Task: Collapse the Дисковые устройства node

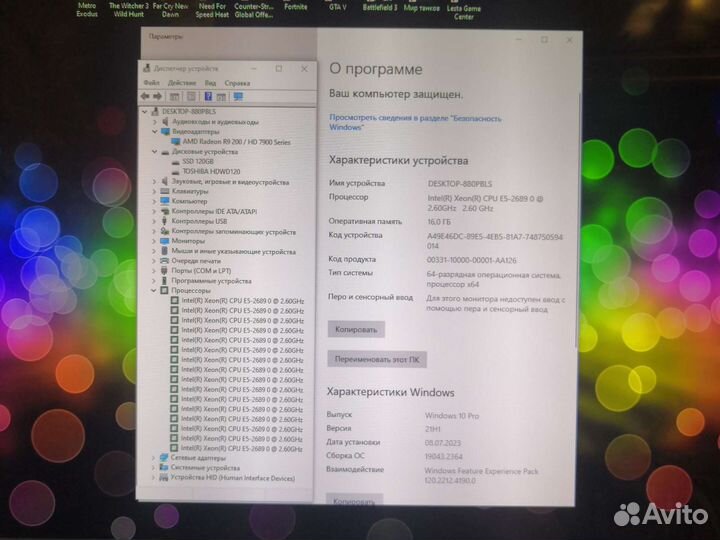Action: (x=155, y=152)
